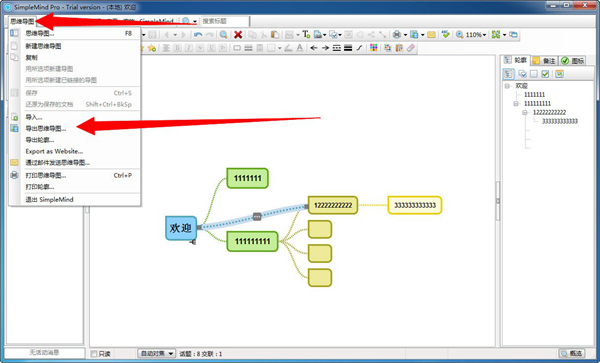
Task: Click the export toolbar icon next to printer
Action: click(x=414, y=35)
